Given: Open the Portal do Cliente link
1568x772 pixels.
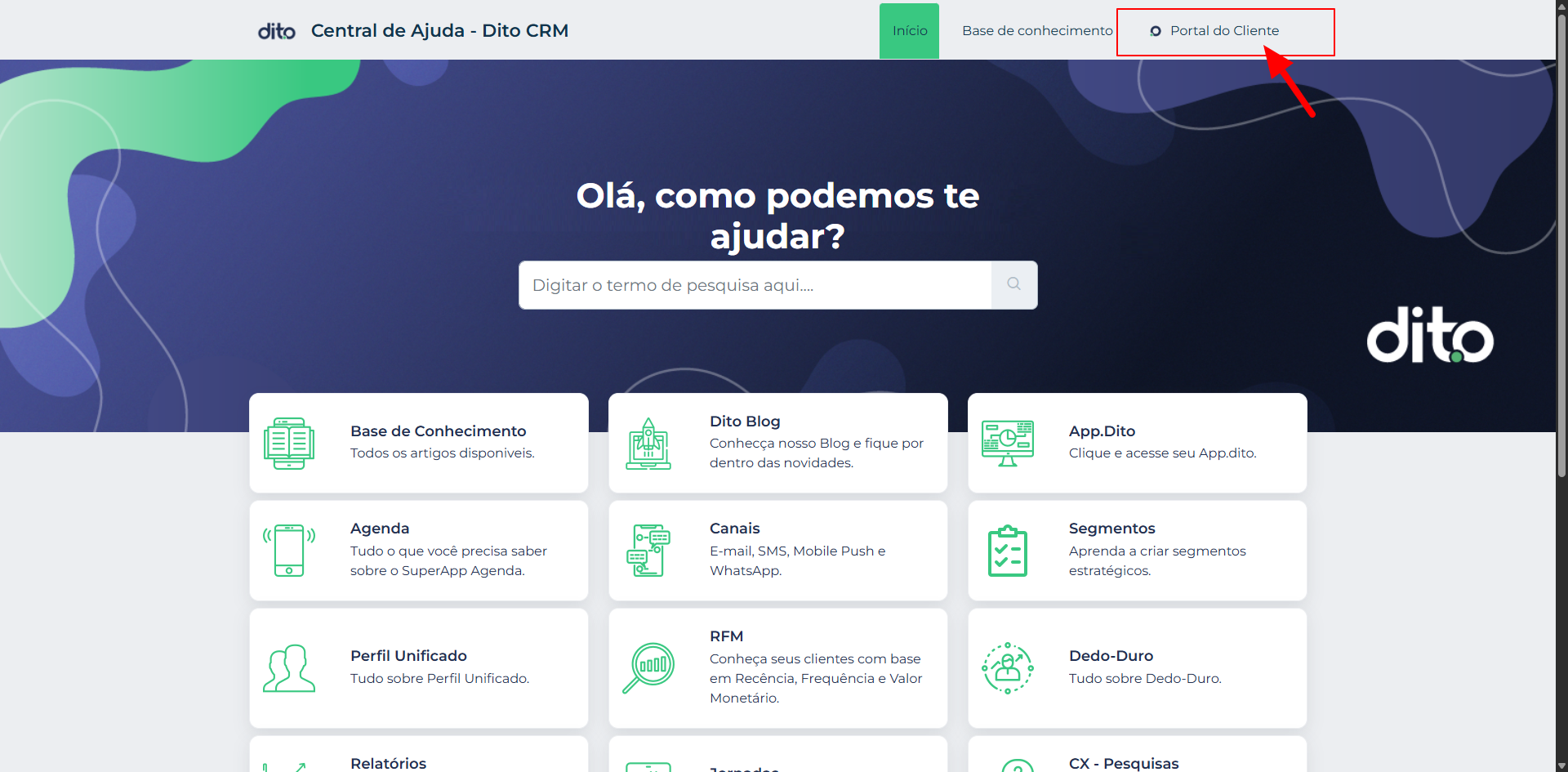Looking at the screenshot, I should 1224,31.
